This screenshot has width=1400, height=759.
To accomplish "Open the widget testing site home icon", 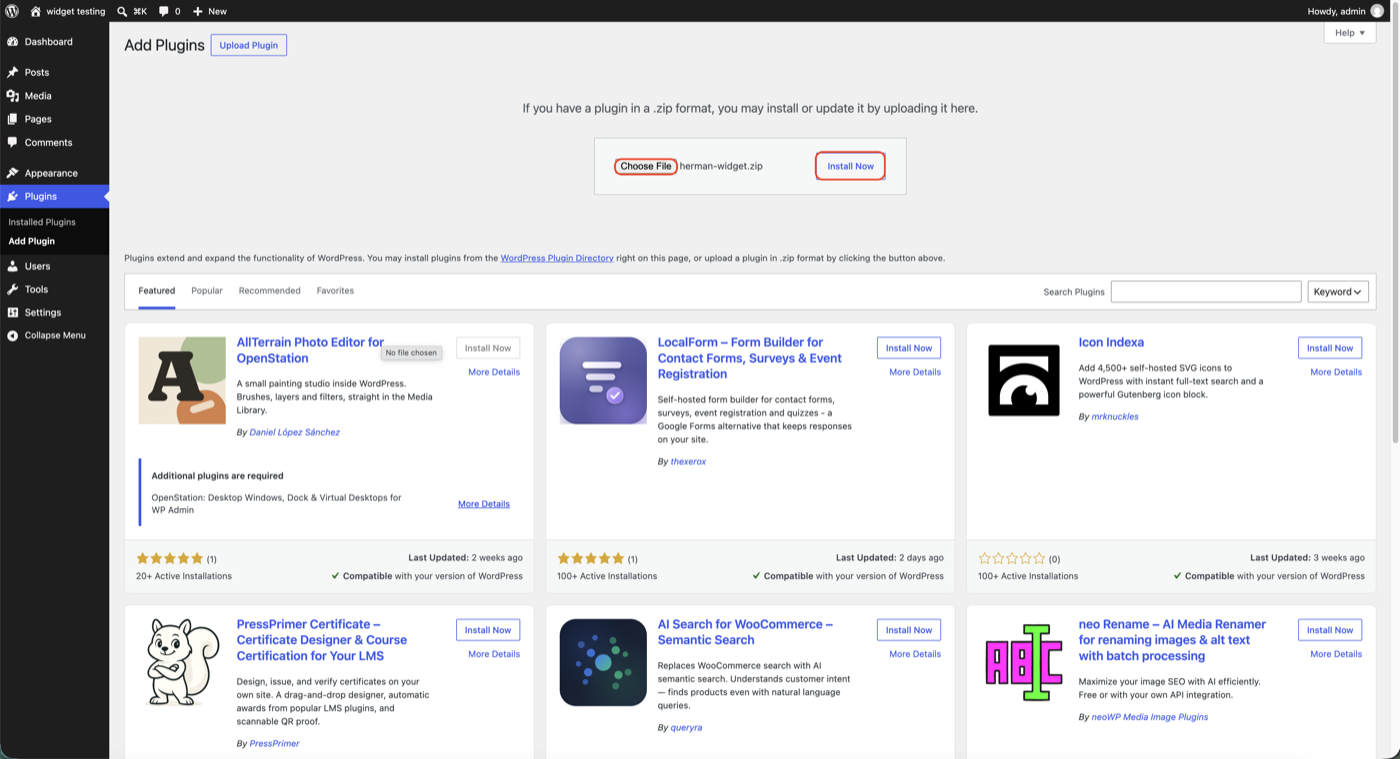I will 36,11.
